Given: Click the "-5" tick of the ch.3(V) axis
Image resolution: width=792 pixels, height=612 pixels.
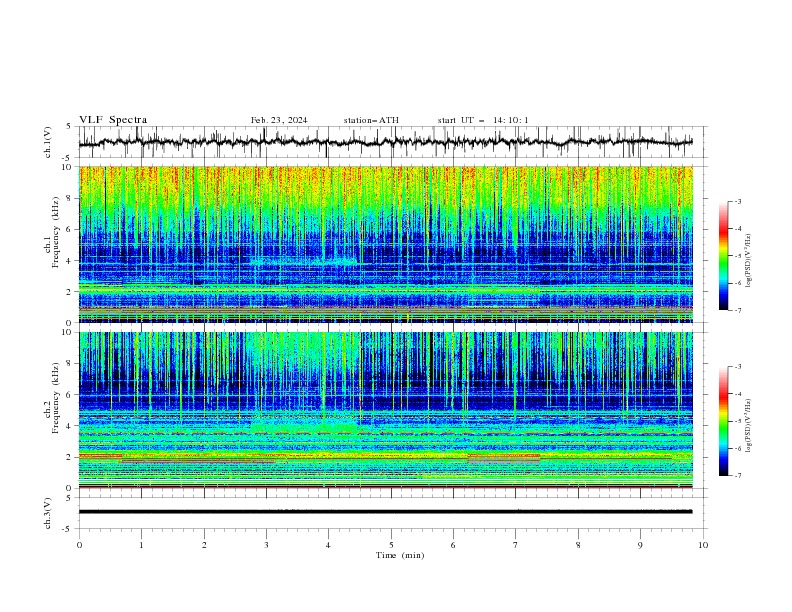Looking at the screenshot, I should pos(68,529).
